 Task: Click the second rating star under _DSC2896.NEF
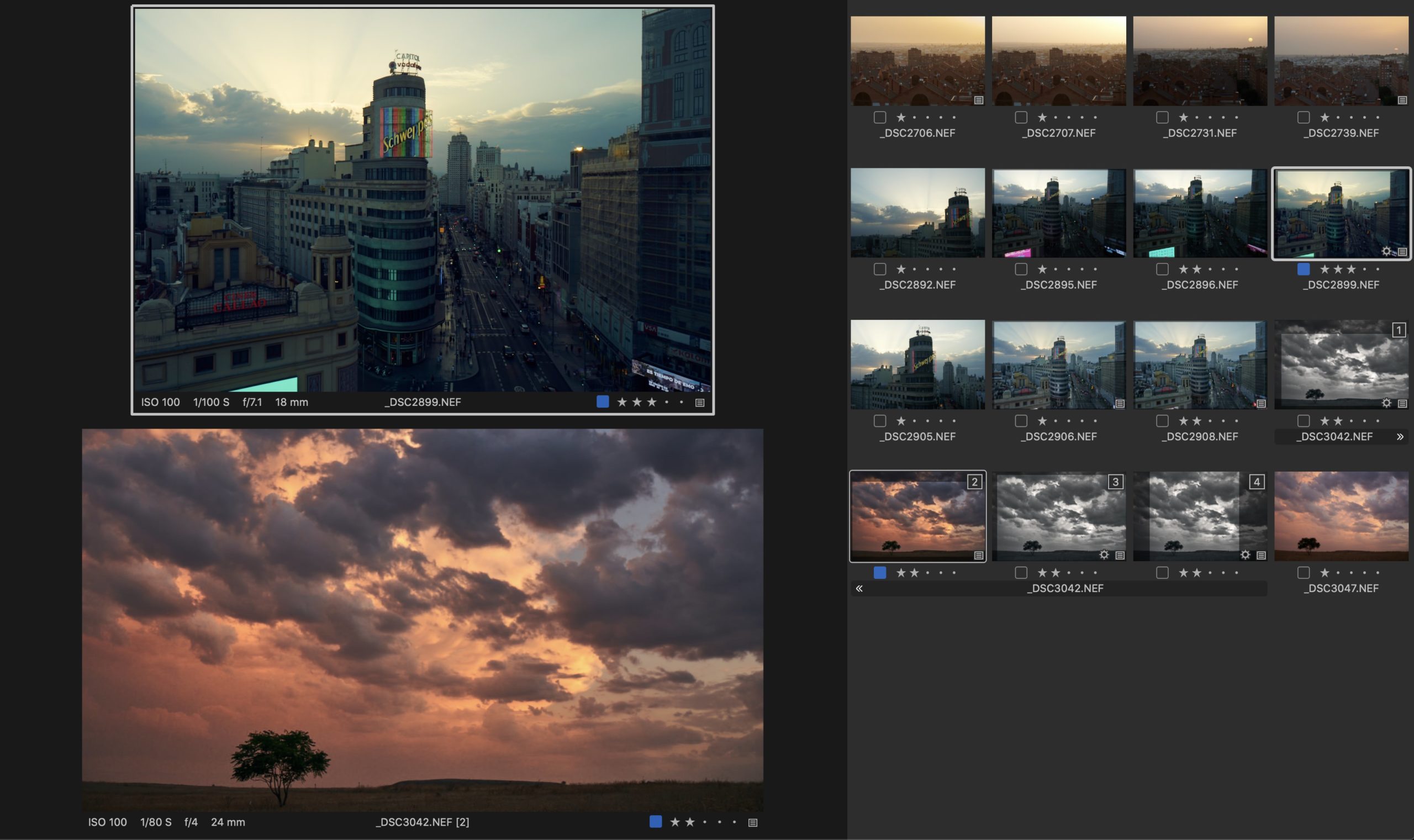[x=1196, y=269]
